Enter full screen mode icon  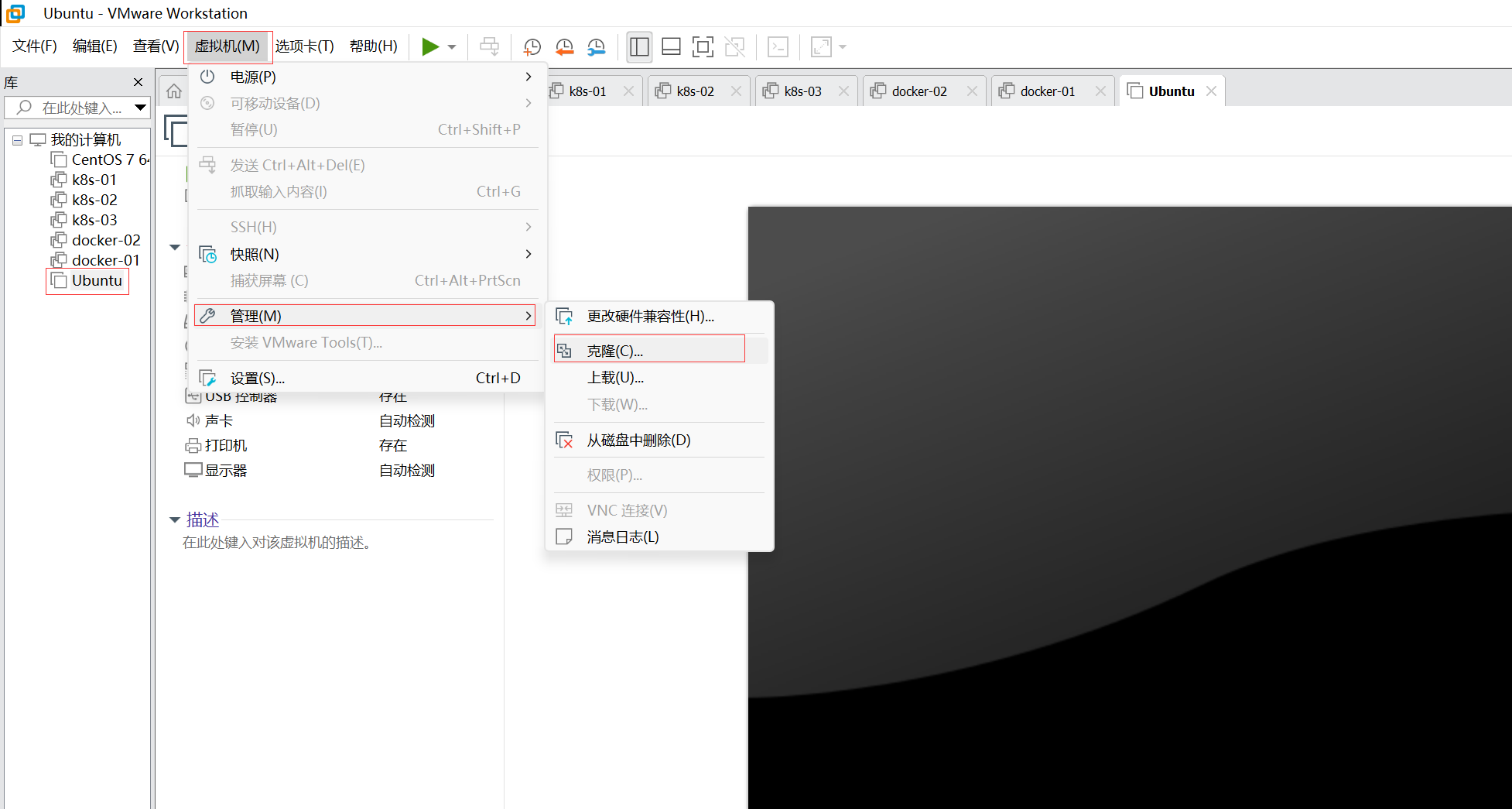[x=702, y=47]
